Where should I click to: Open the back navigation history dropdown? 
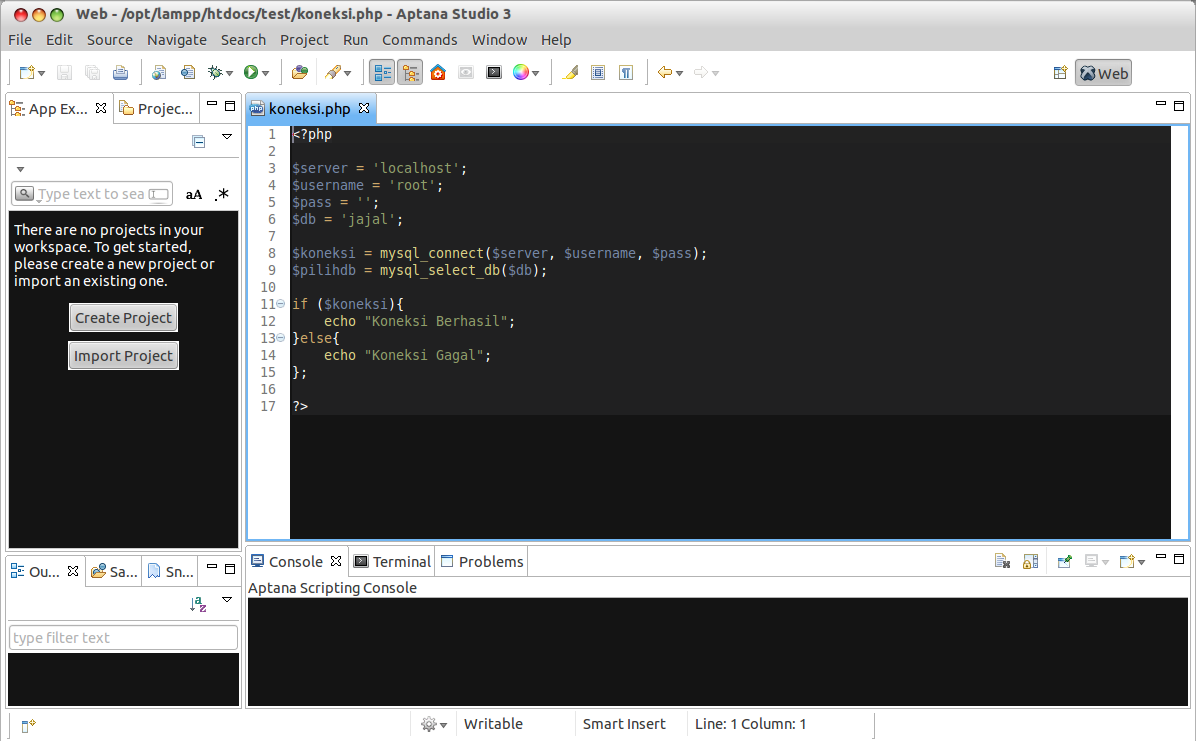pos(679,73)
